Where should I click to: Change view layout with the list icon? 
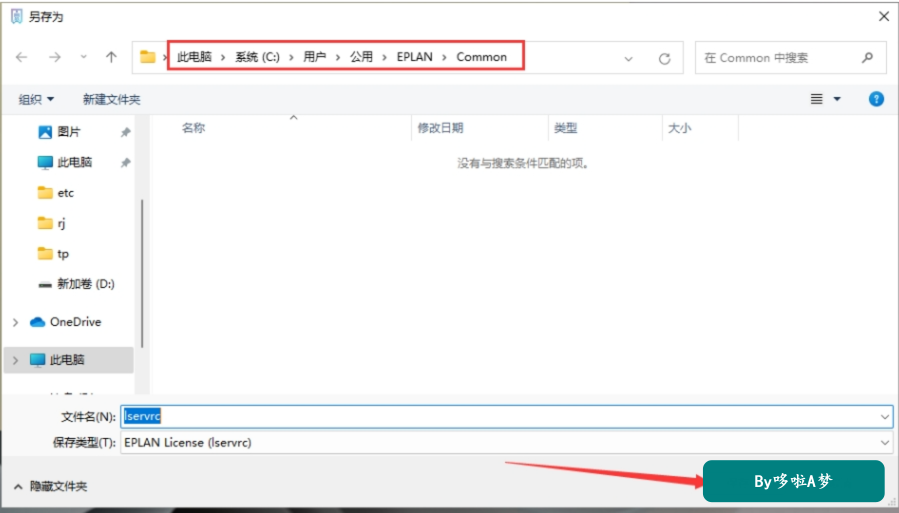(816, 99)
